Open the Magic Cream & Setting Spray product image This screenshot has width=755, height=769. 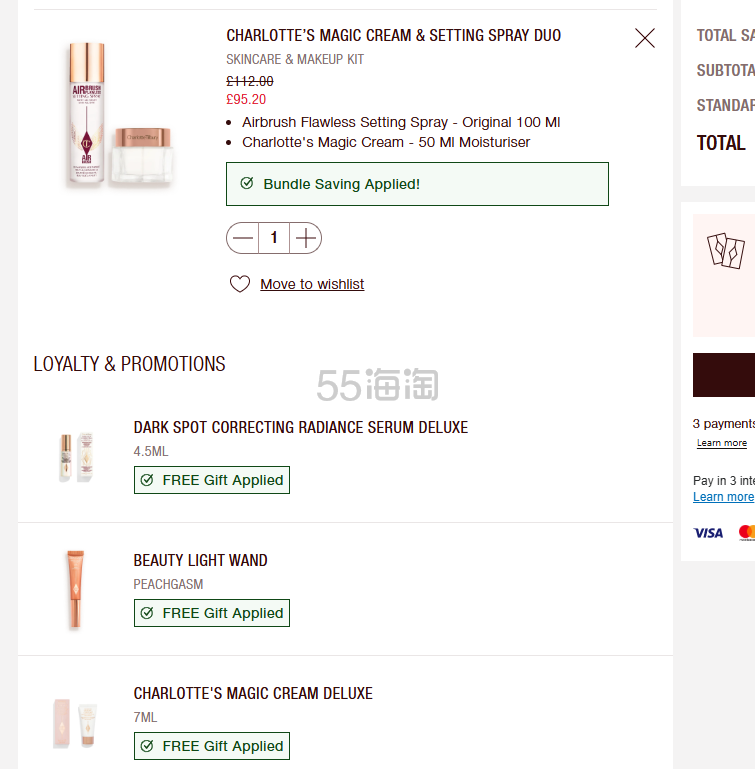coord(122,115)
